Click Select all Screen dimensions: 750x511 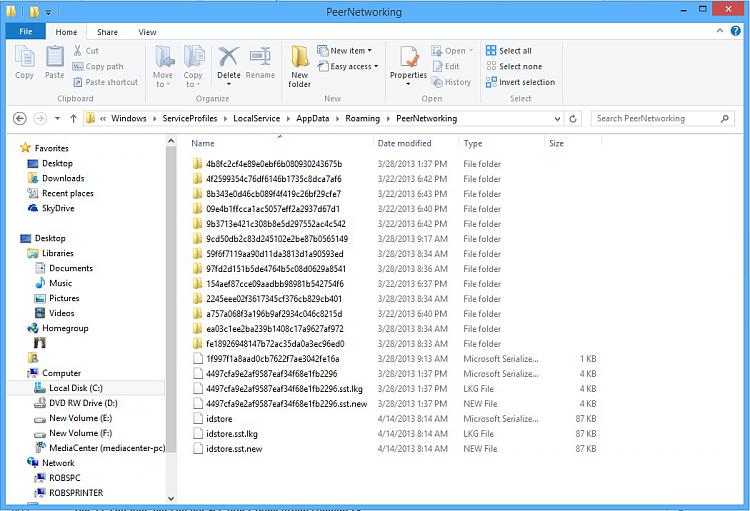[508, 50]
